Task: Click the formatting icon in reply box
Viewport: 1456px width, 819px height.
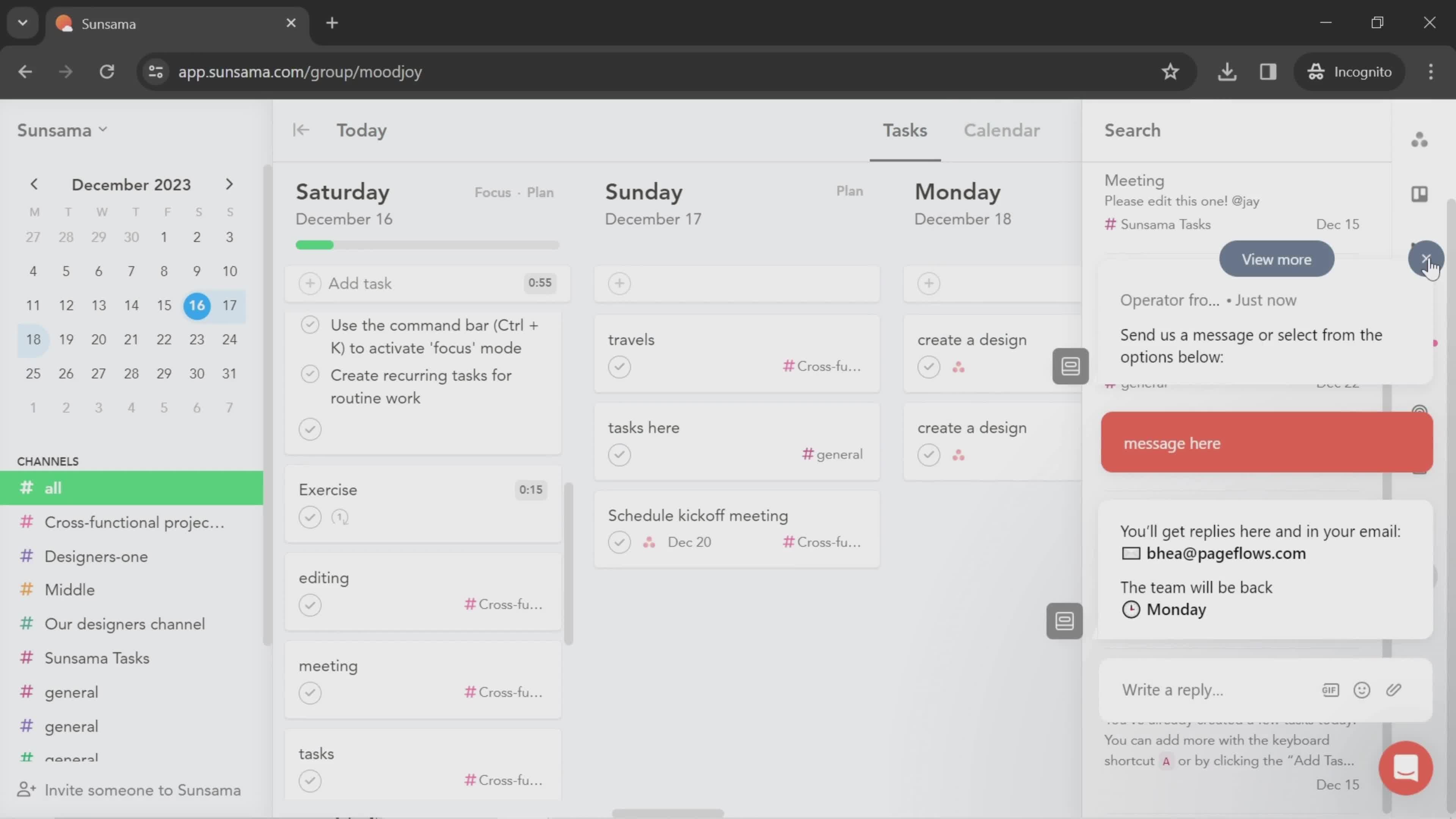Action: (1330, 689)
